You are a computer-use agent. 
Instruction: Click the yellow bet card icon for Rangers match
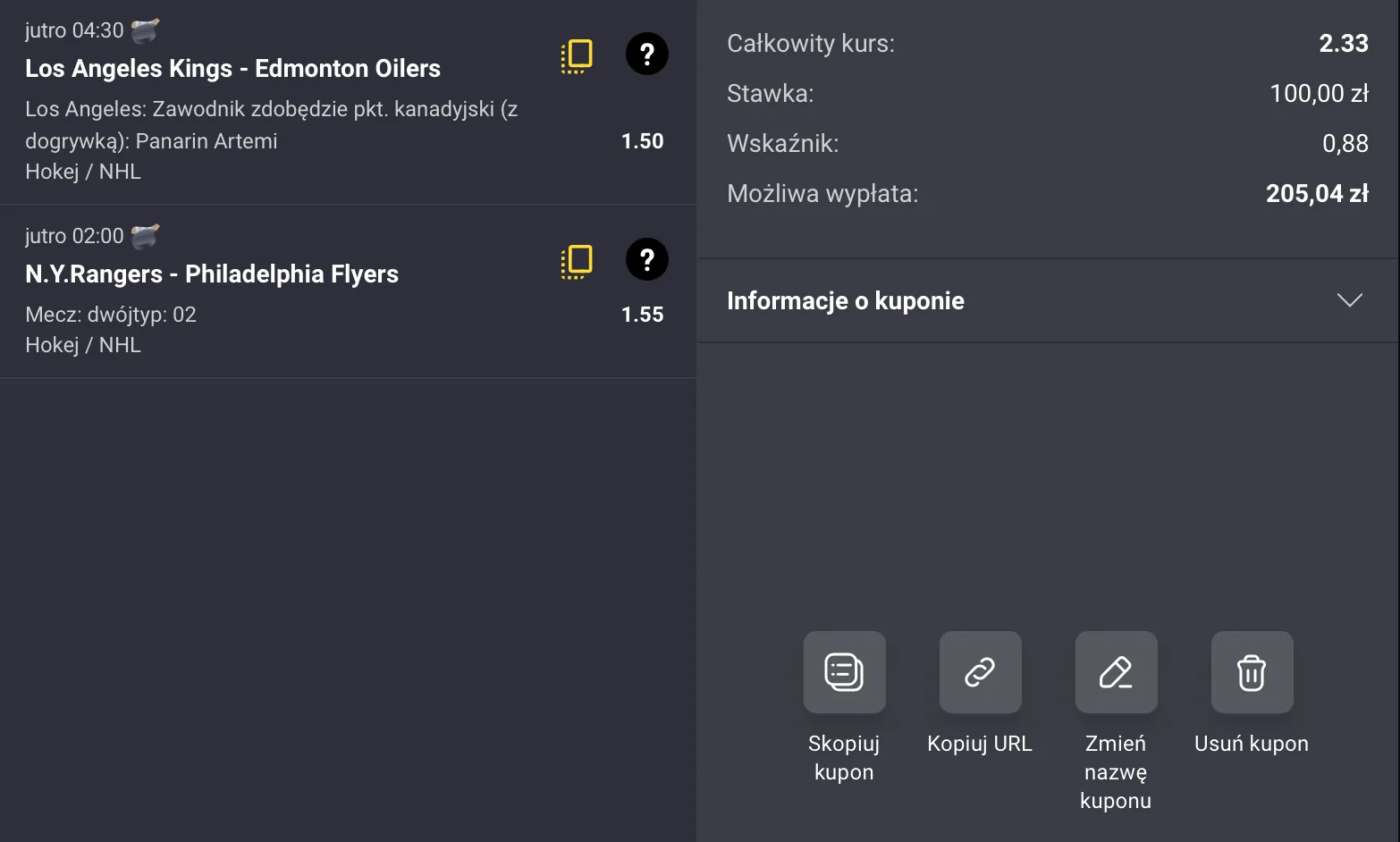coord(576,261)
